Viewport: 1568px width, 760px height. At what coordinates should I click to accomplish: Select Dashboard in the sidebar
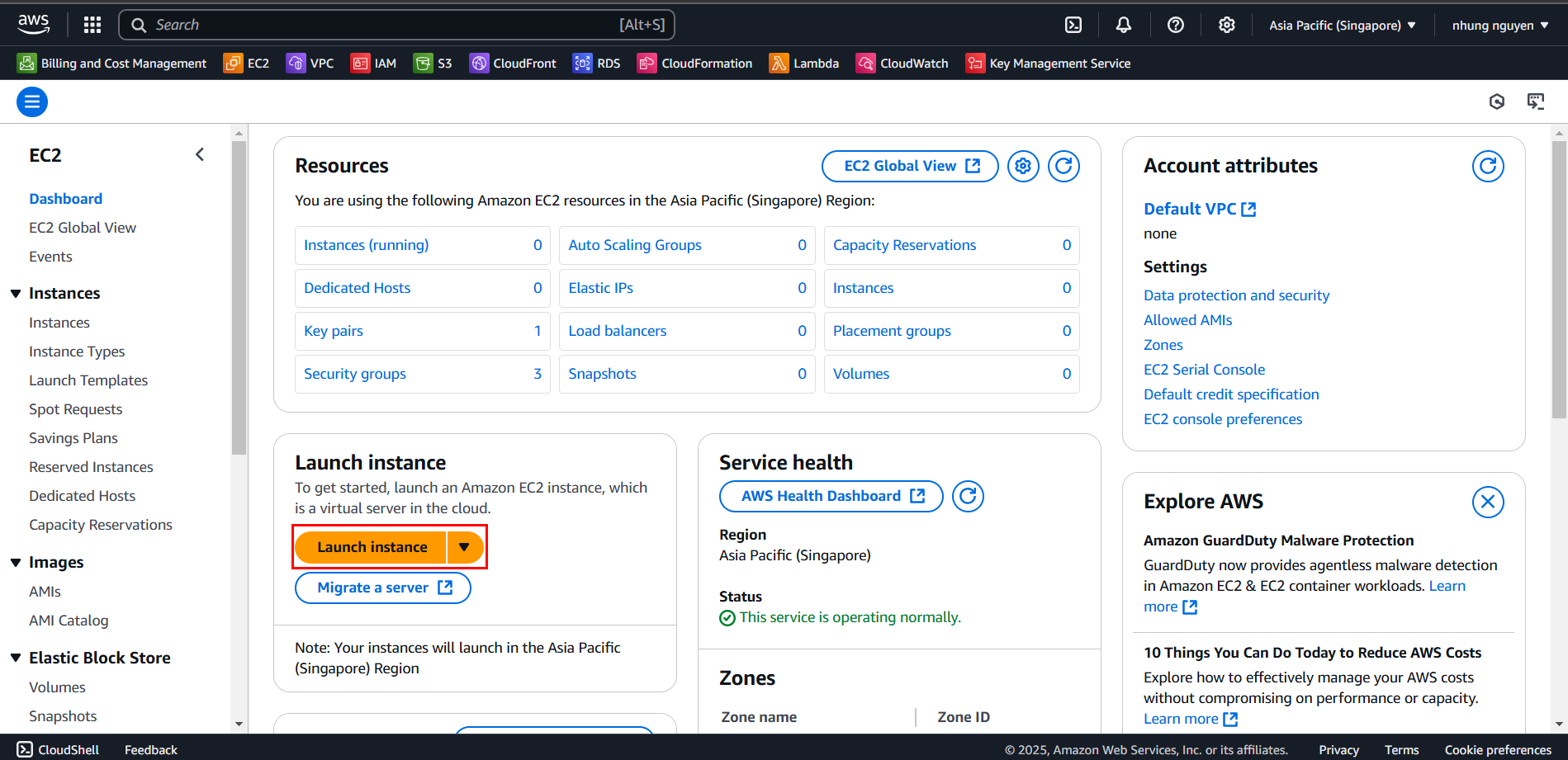(66, 199)
